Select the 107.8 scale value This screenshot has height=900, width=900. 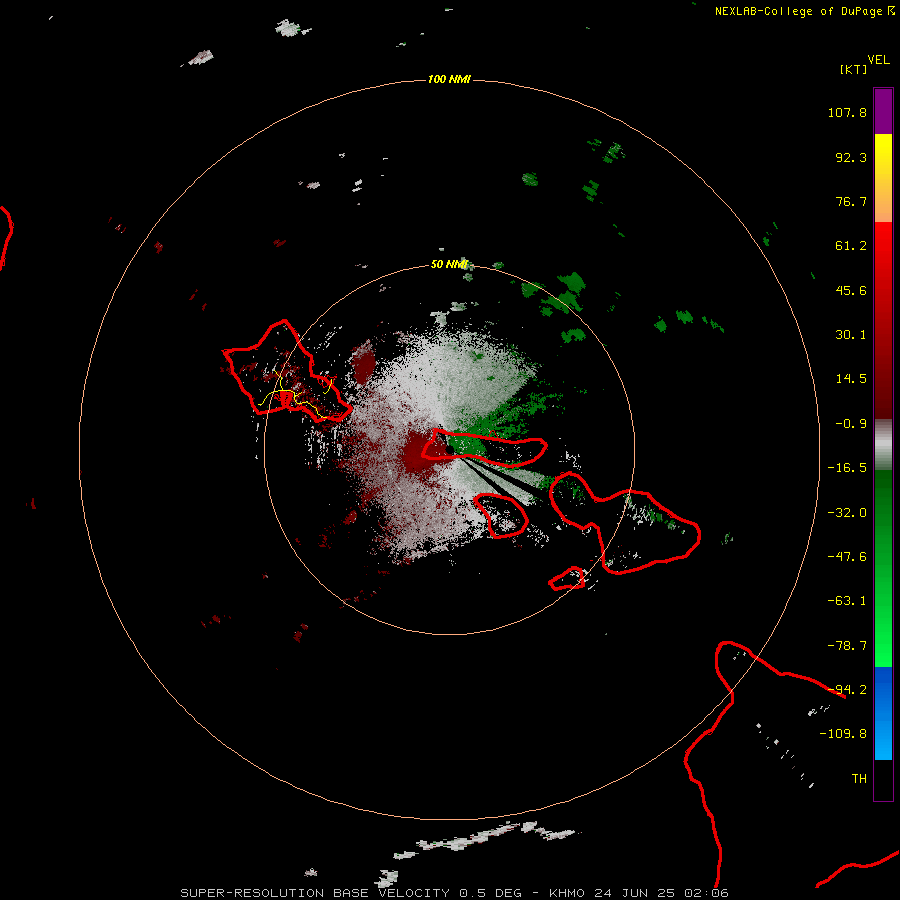click(847, 112)
